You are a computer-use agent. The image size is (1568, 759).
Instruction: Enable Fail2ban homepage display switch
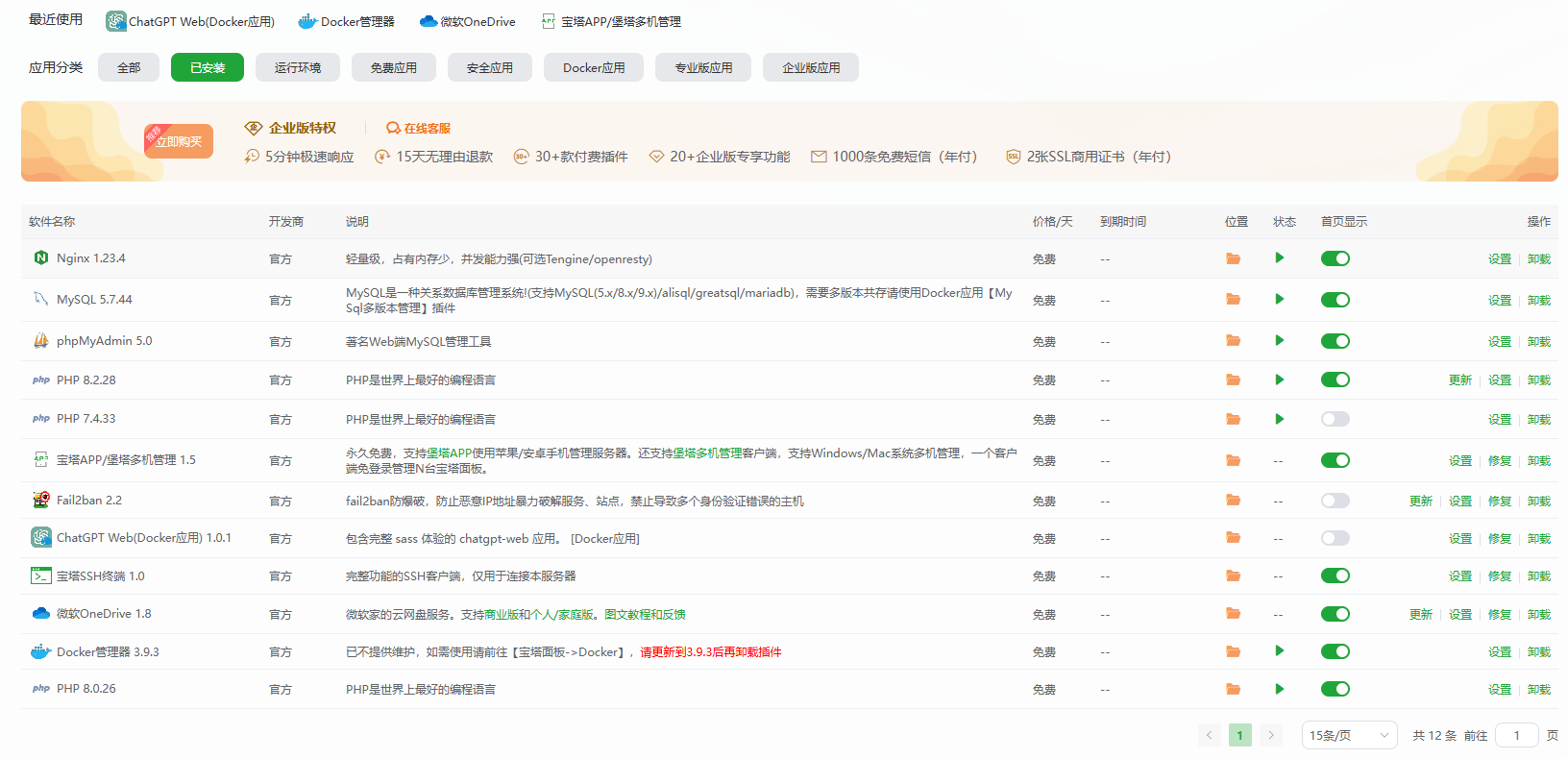point(1335,501)
